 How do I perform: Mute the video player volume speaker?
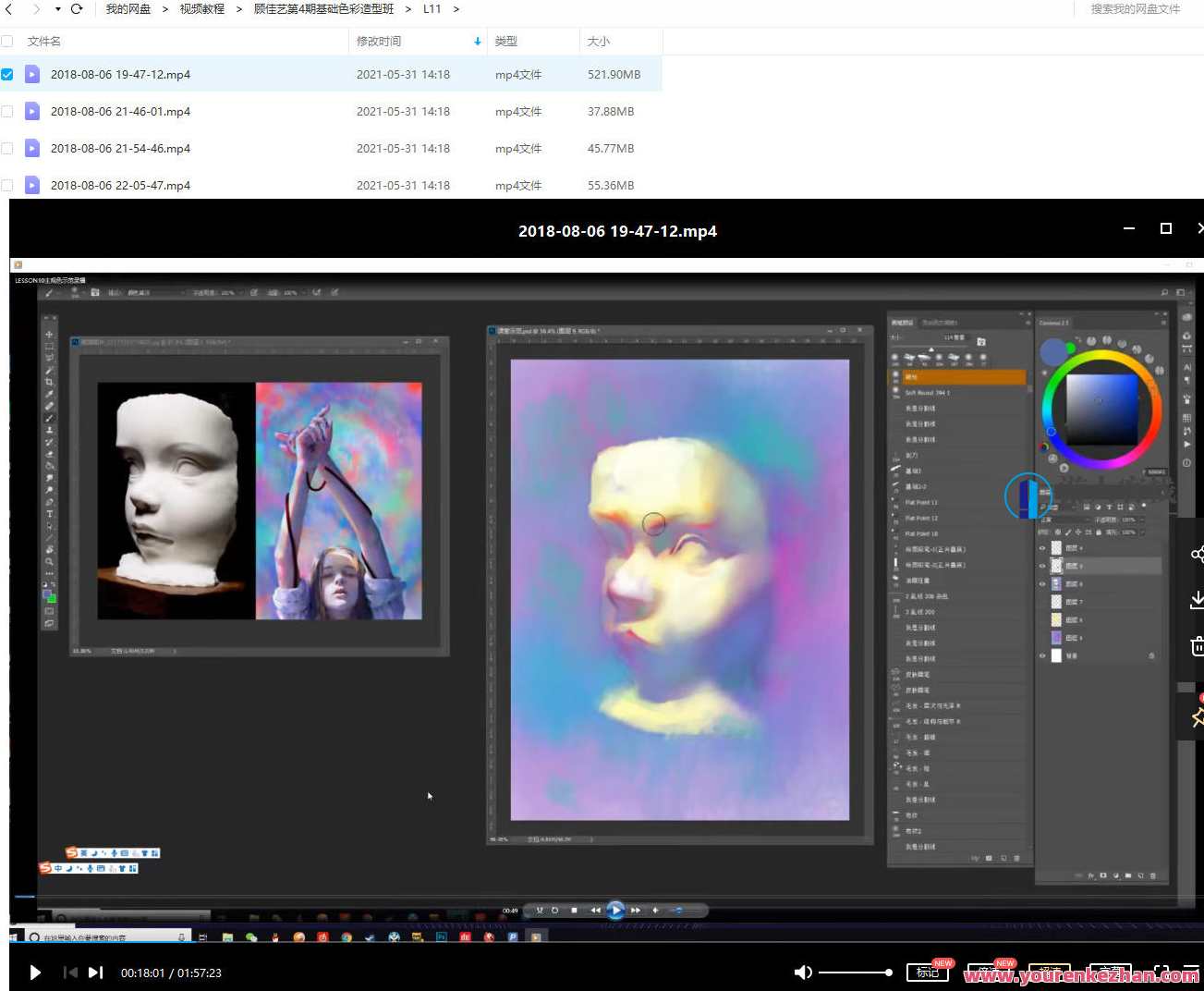coord(802,973)
